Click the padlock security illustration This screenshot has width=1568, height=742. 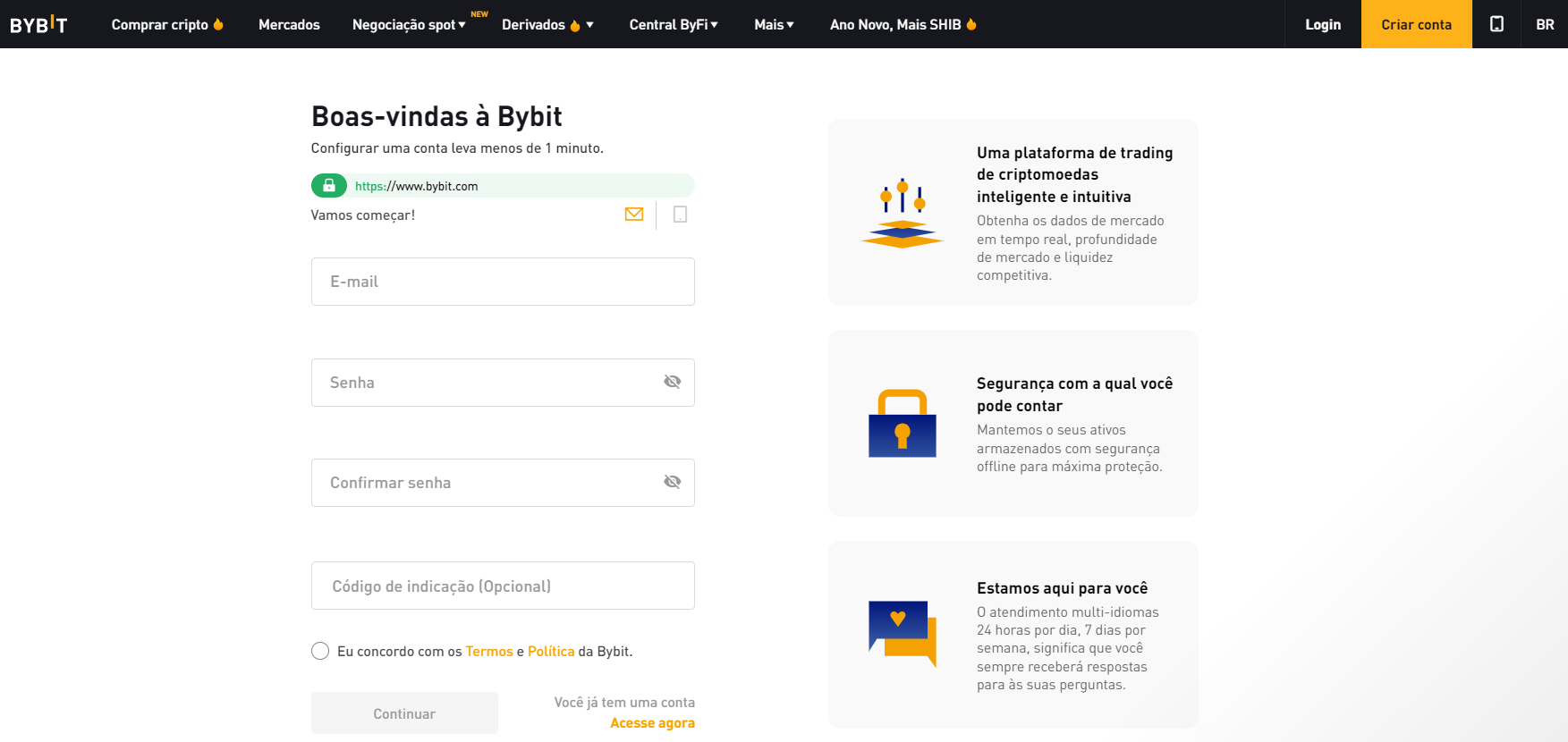click(903, 424)
